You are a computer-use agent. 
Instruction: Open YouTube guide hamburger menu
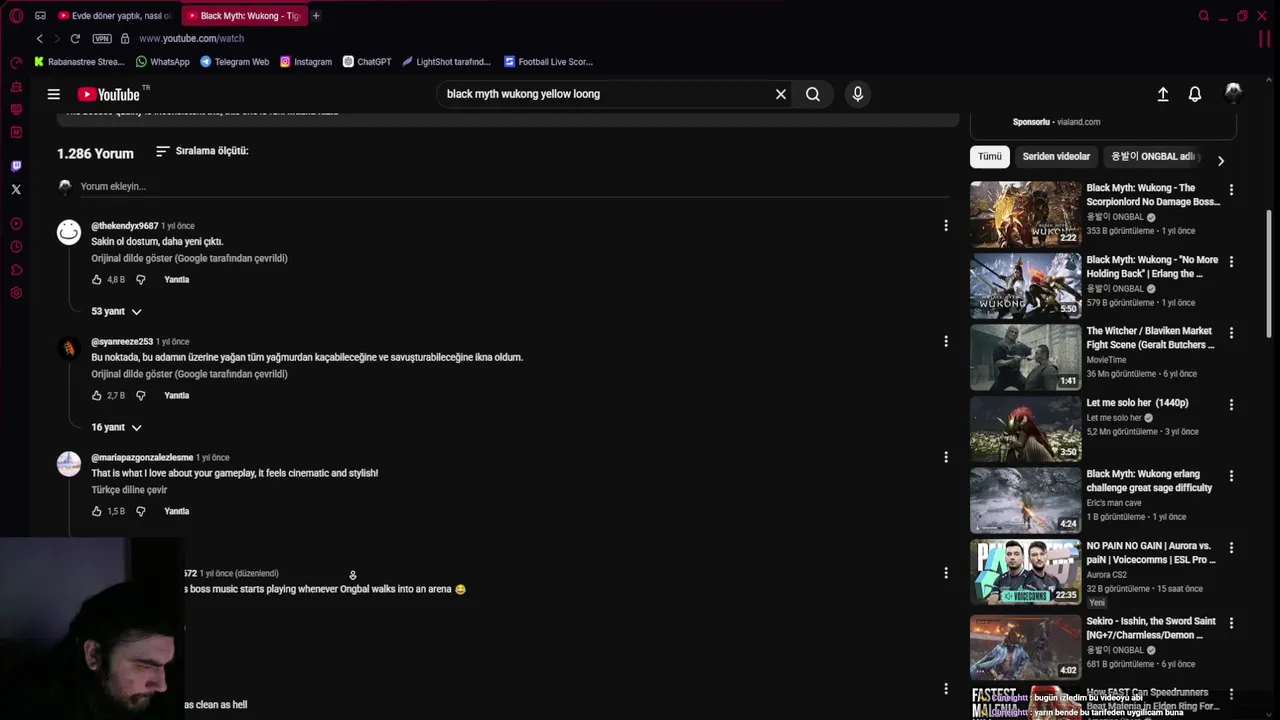click(54, 94)
